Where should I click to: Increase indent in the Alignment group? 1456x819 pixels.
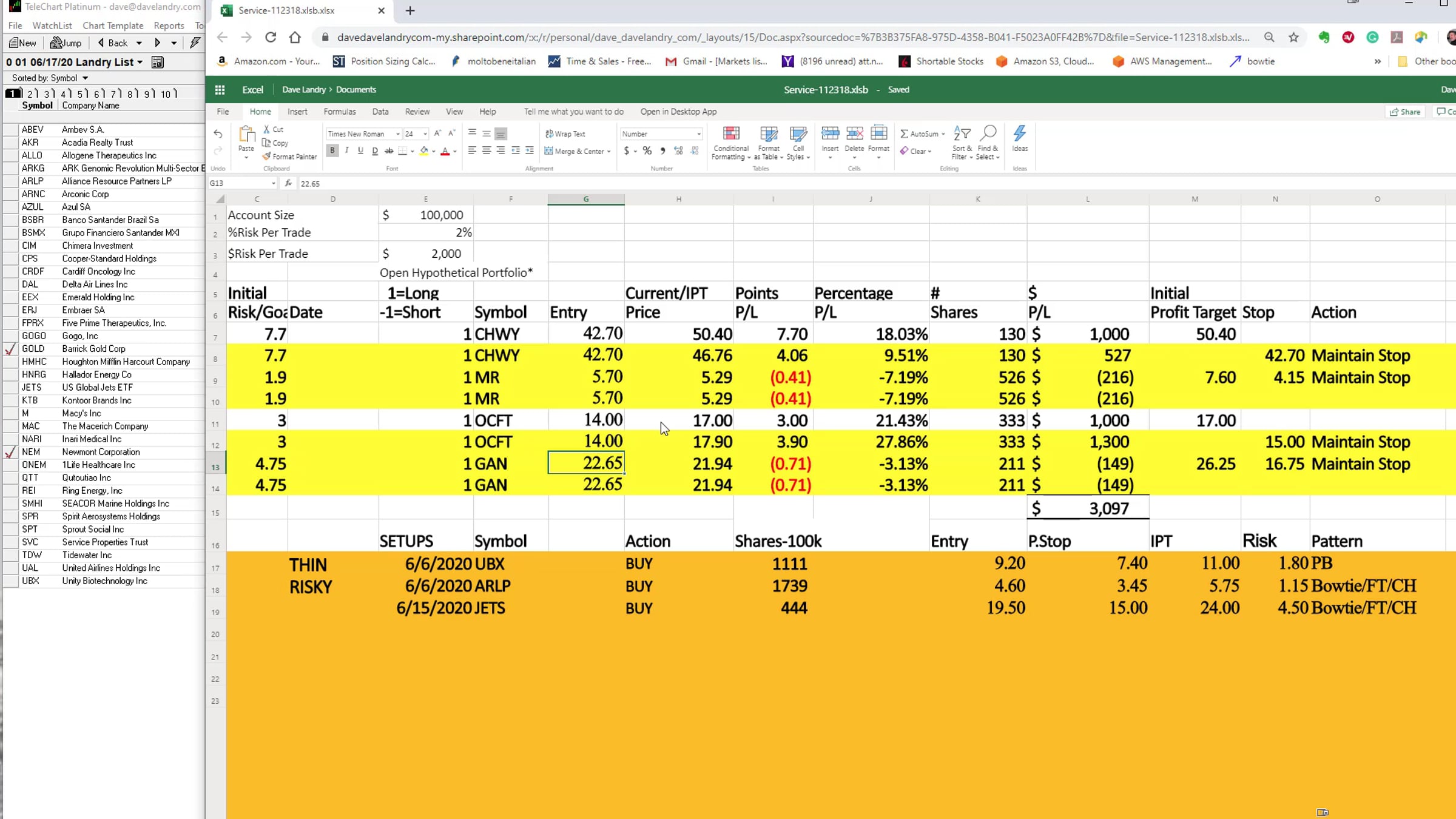tap(530, 150)
